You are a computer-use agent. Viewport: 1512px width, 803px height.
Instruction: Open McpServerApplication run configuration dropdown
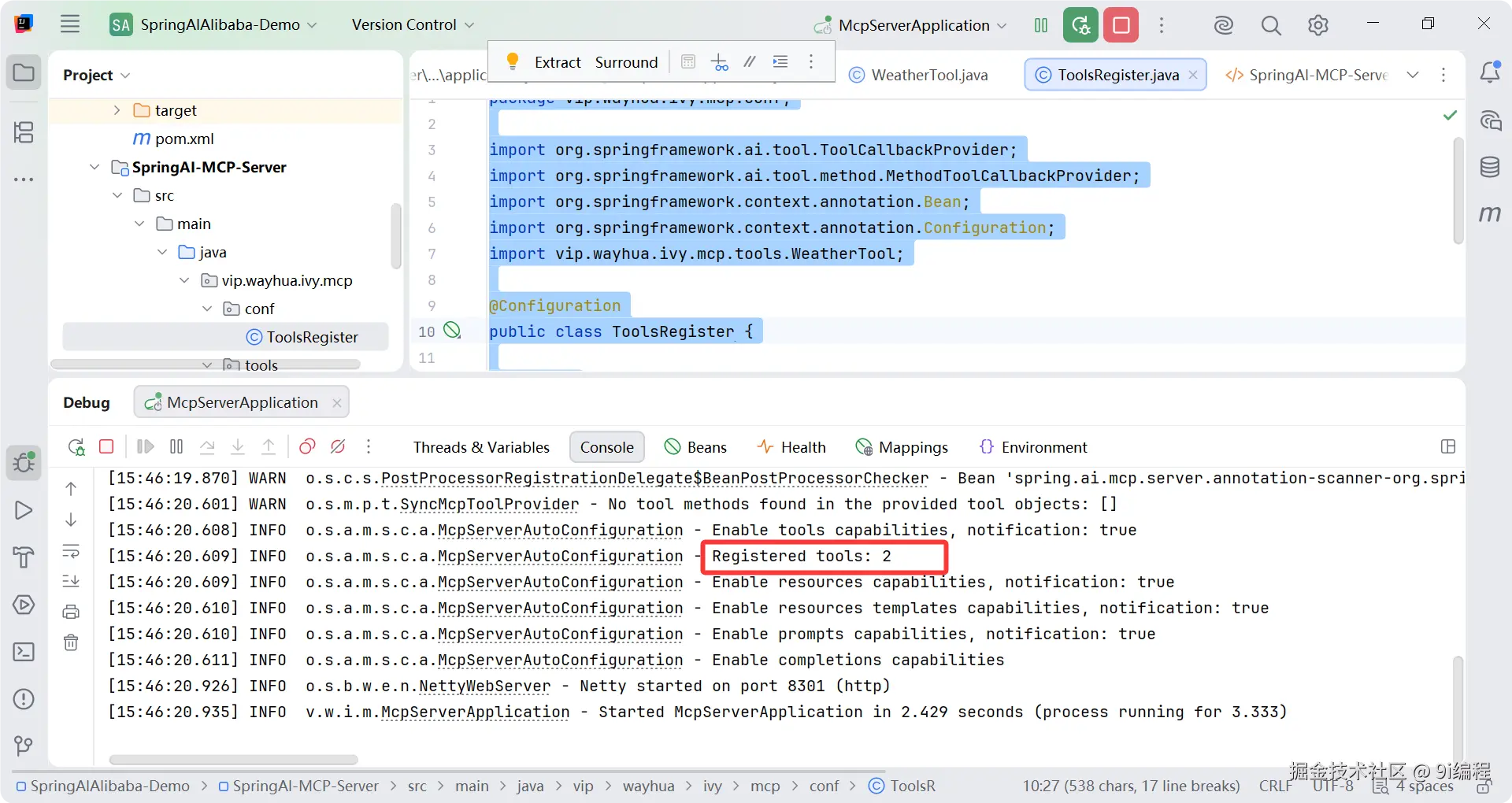click(910, 25)
